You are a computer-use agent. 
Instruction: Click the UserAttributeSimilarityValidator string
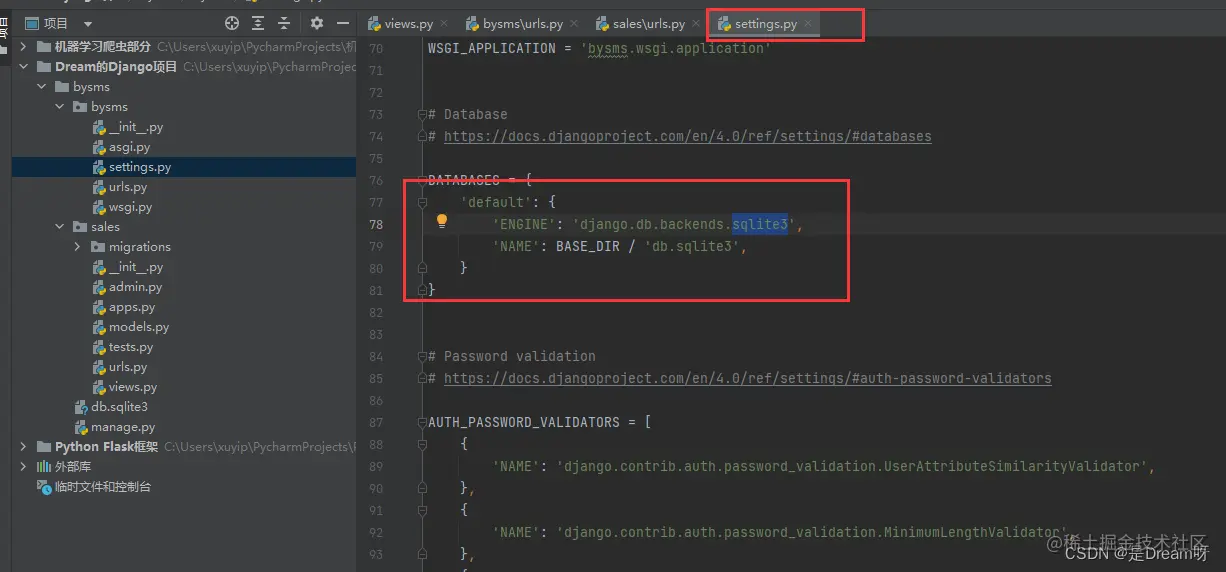(852, 466)
